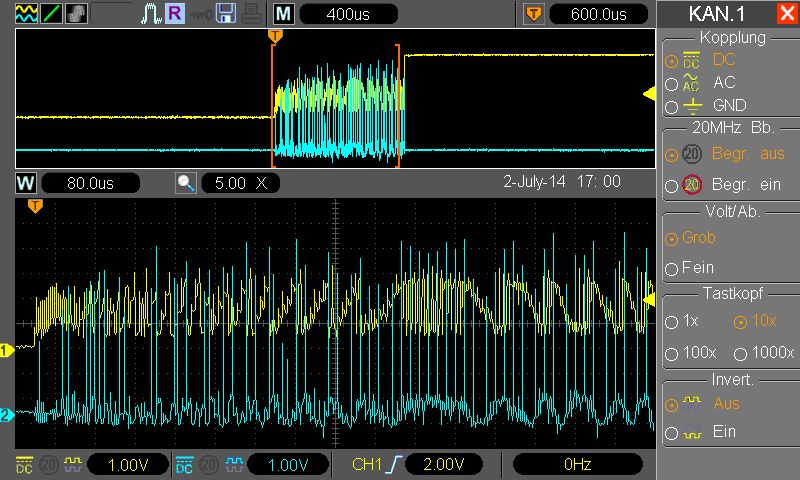
Task: Click the grey persistence display icon
Action: (x=76, y=13)
